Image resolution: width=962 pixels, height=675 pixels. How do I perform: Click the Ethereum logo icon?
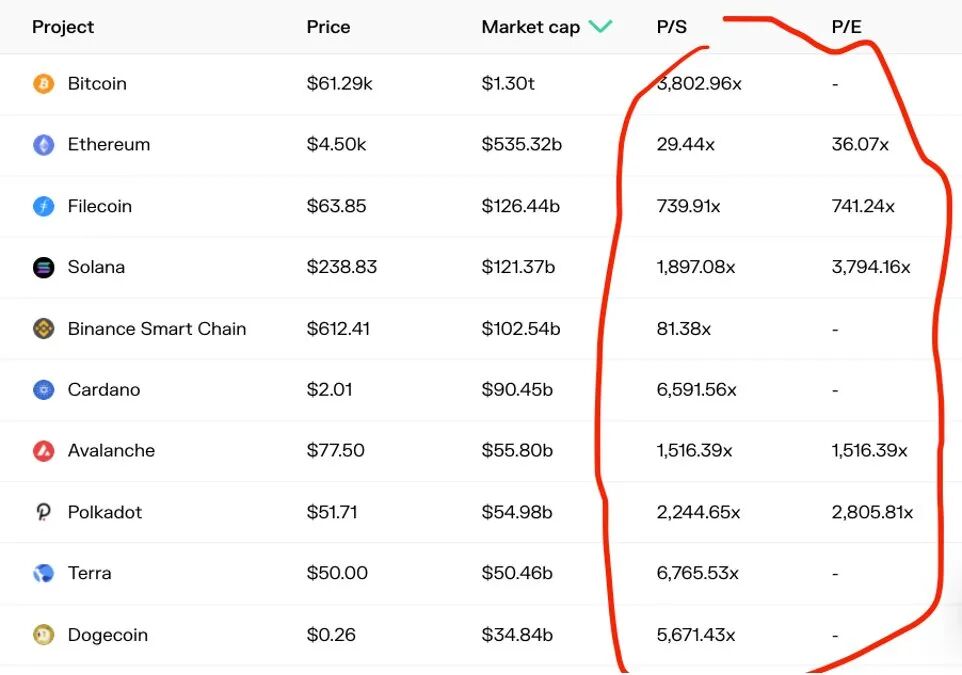click(x=44, y=145)
